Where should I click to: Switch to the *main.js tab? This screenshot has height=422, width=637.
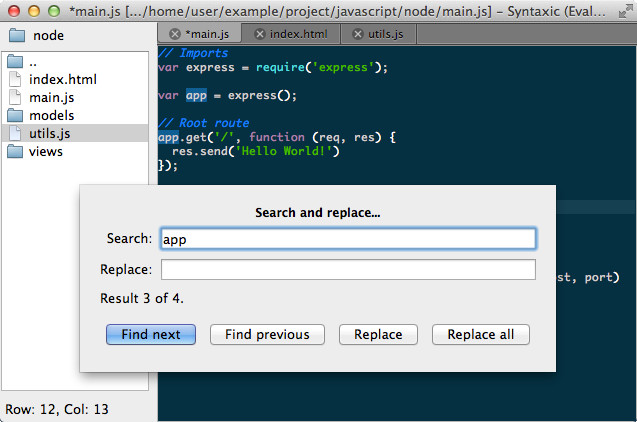200,34
